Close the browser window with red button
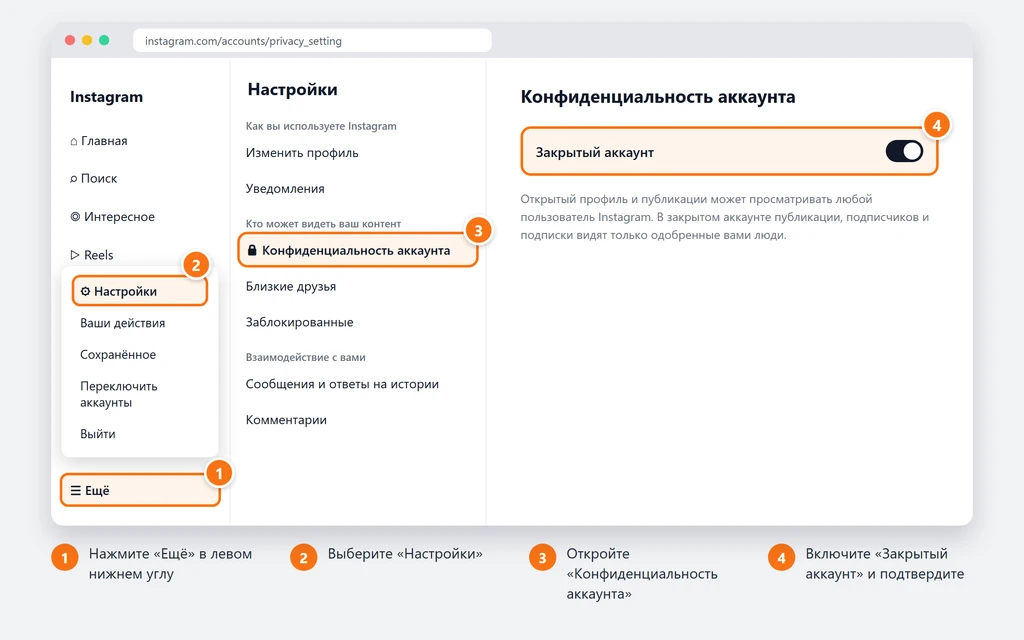Screen dimensions: 1024x640 70,40
